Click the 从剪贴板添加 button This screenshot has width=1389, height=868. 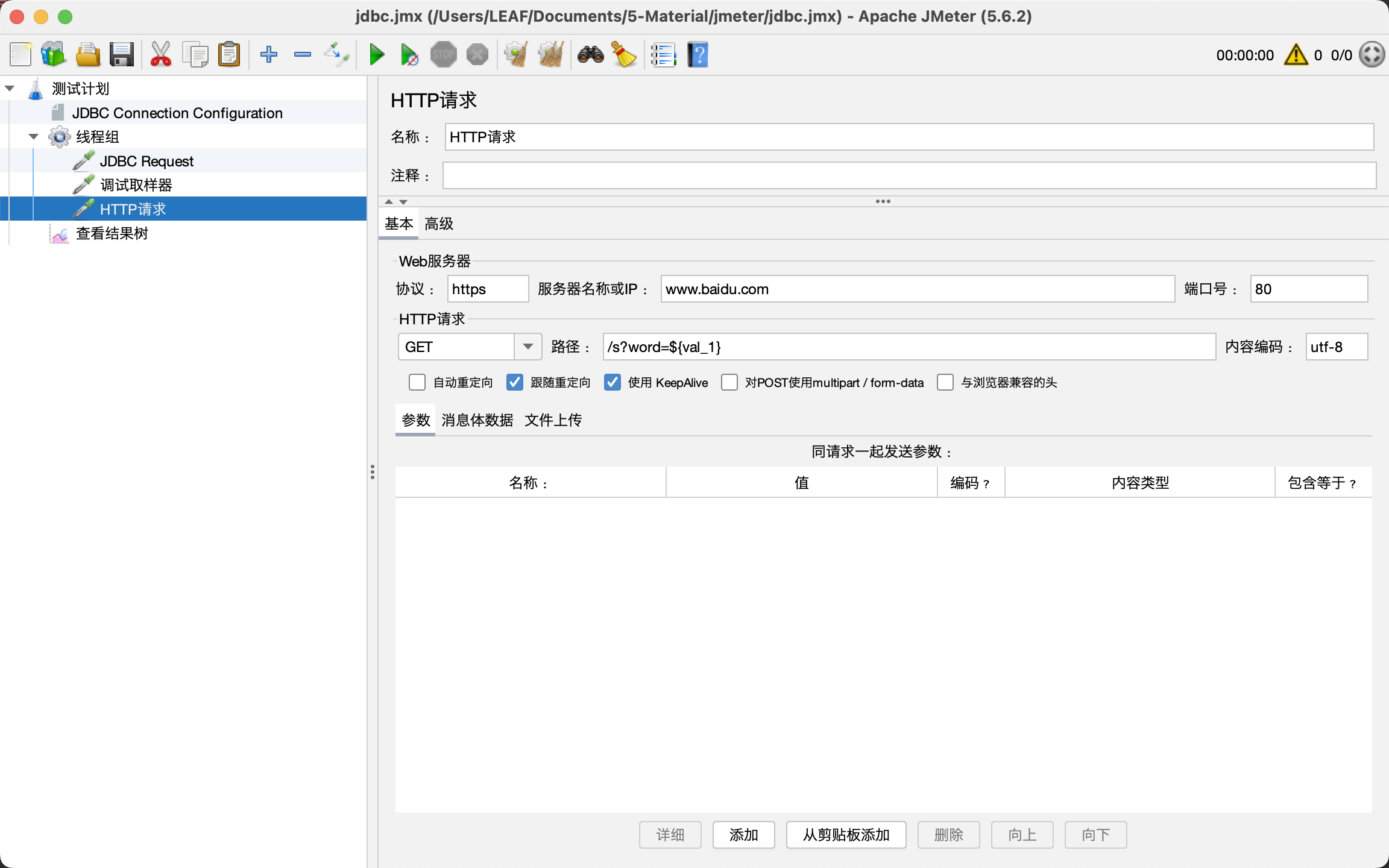(846, 835)
